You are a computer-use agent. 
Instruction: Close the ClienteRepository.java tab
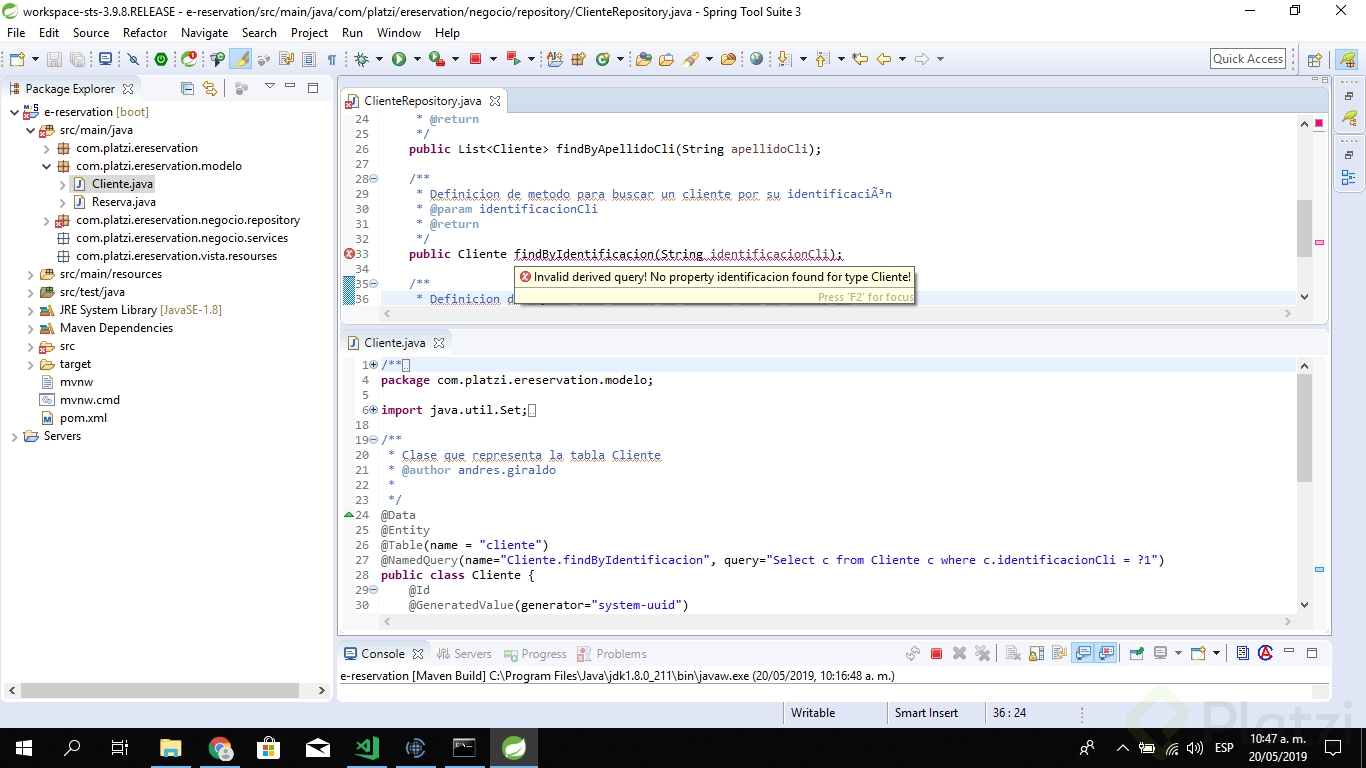(494, 101)
